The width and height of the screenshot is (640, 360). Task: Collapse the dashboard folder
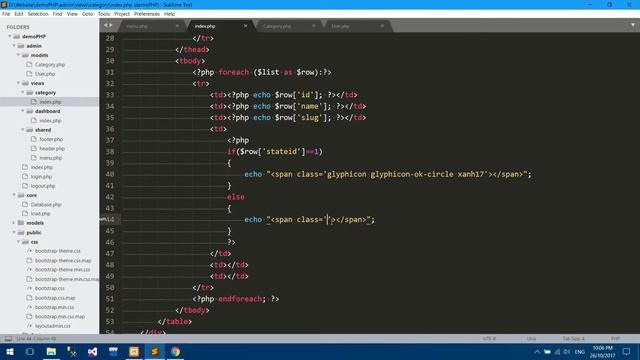point(23,111)
